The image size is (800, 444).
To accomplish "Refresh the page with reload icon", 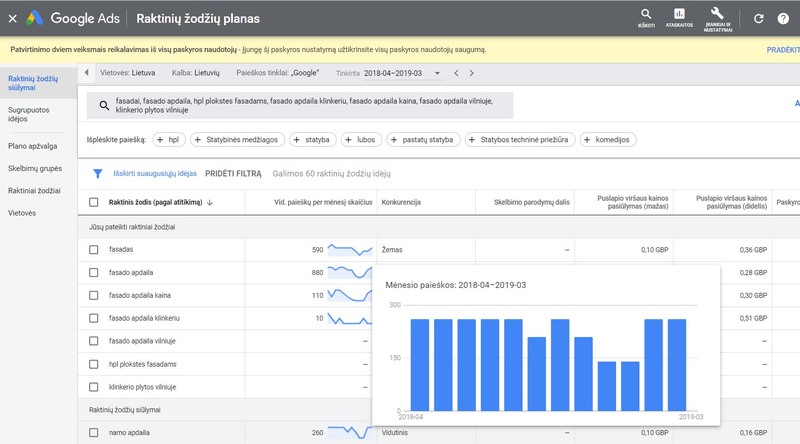I will [x=759, y=19].
